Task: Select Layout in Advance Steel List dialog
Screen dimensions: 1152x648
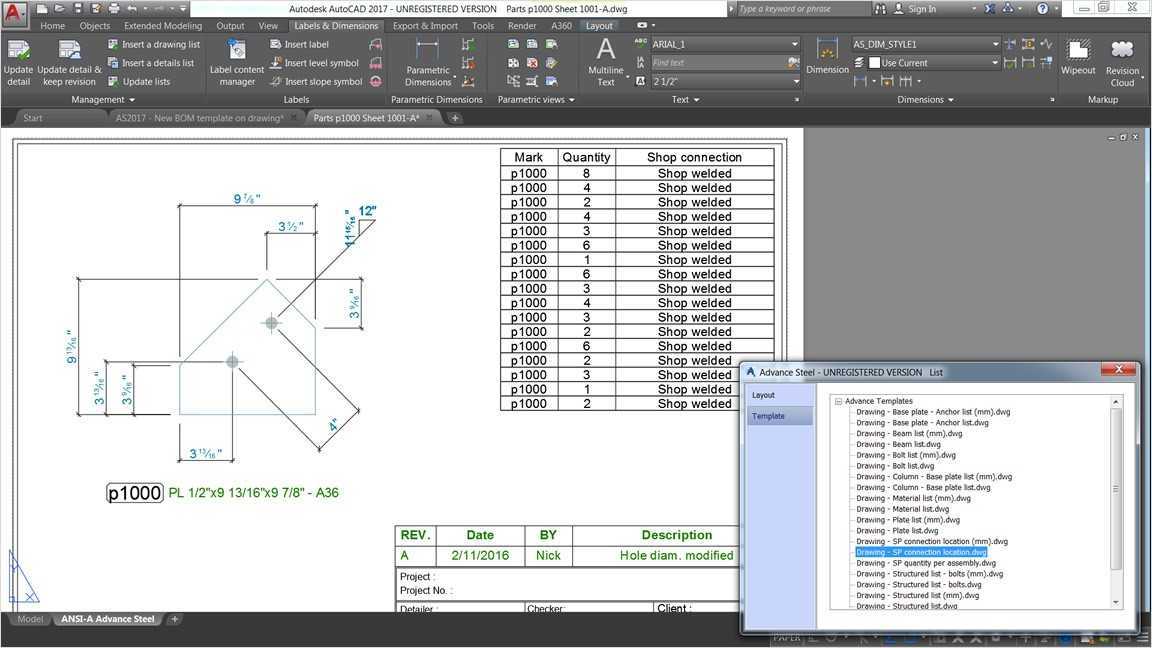Action: point(763,395)
